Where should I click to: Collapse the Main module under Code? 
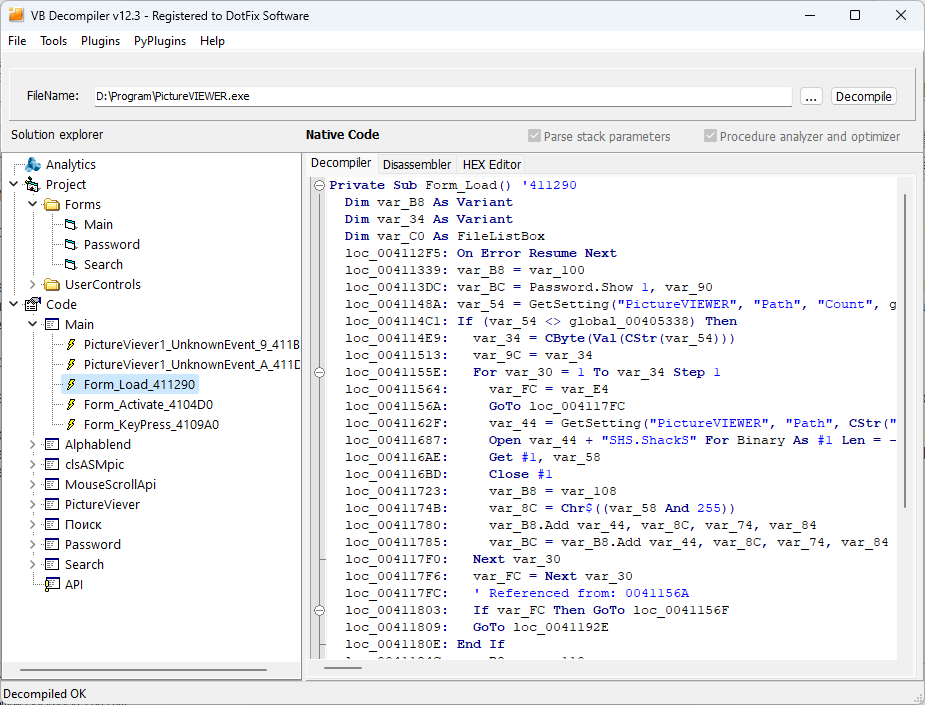click(x=32, y=324)
